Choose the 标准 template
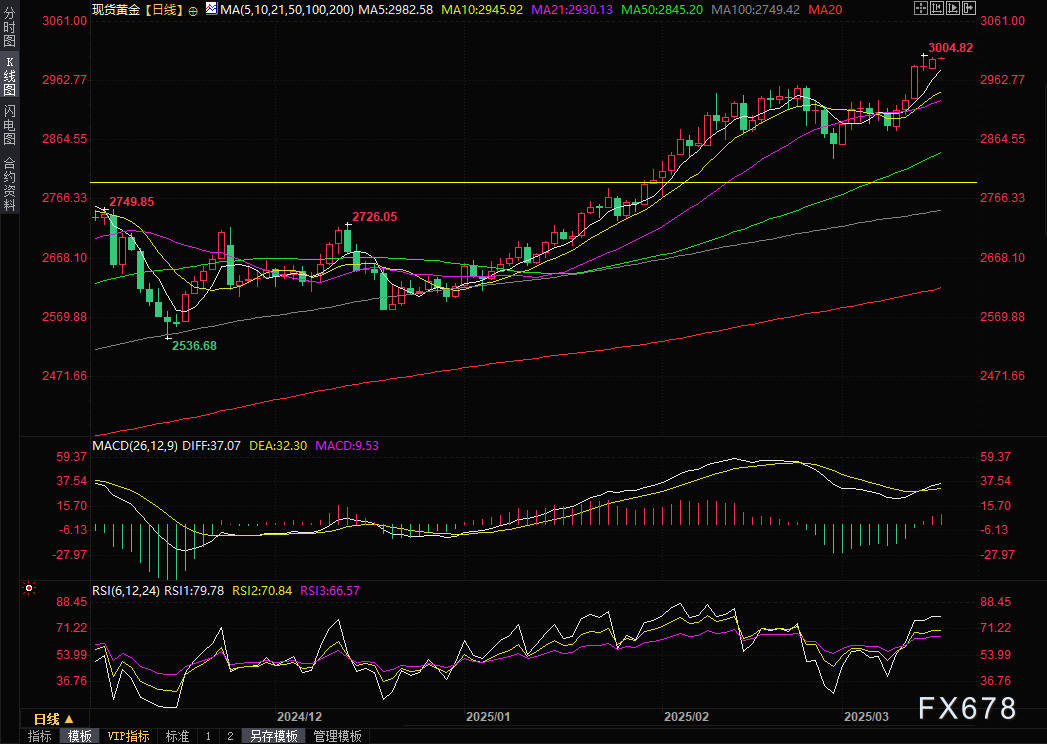 click(177, 736)
